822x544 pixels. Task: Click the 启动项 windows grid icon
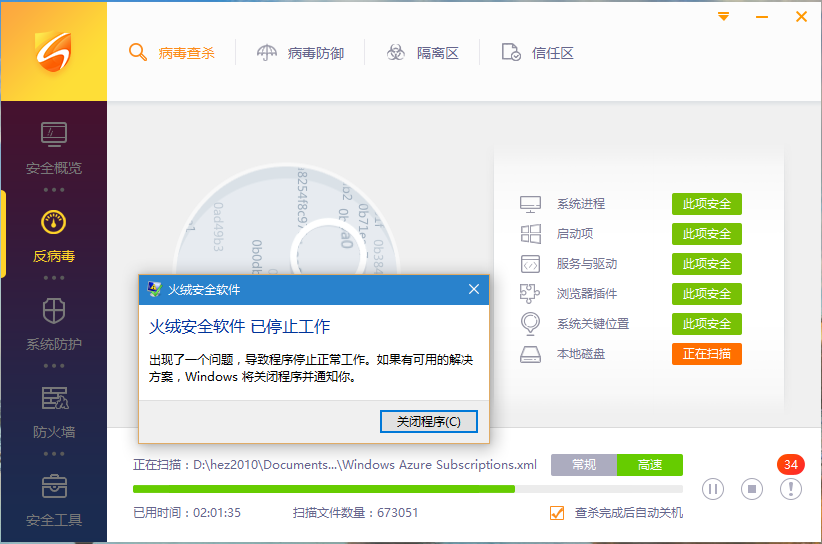(x=531, y=234)
